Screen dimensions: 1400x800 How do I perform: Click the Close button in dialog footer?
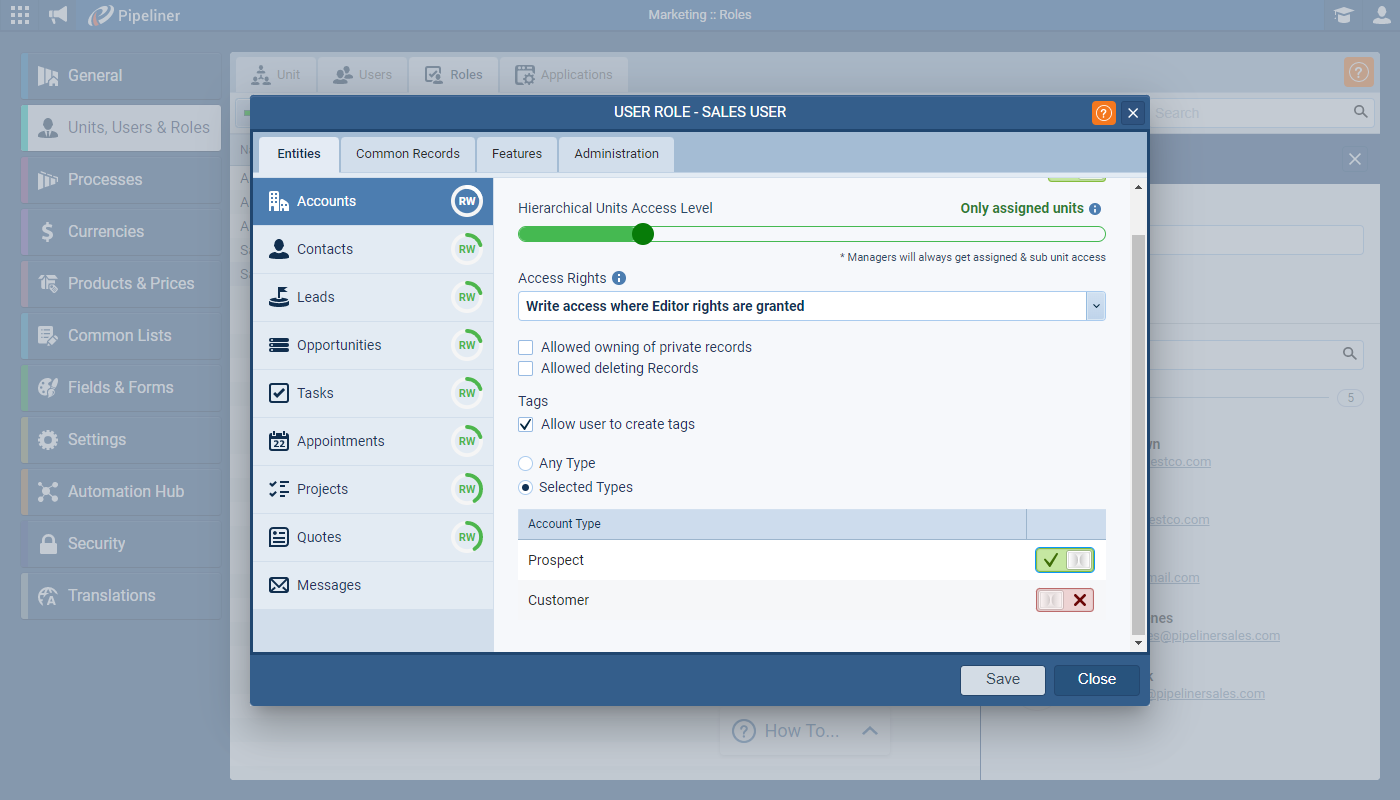point(1096,680)
